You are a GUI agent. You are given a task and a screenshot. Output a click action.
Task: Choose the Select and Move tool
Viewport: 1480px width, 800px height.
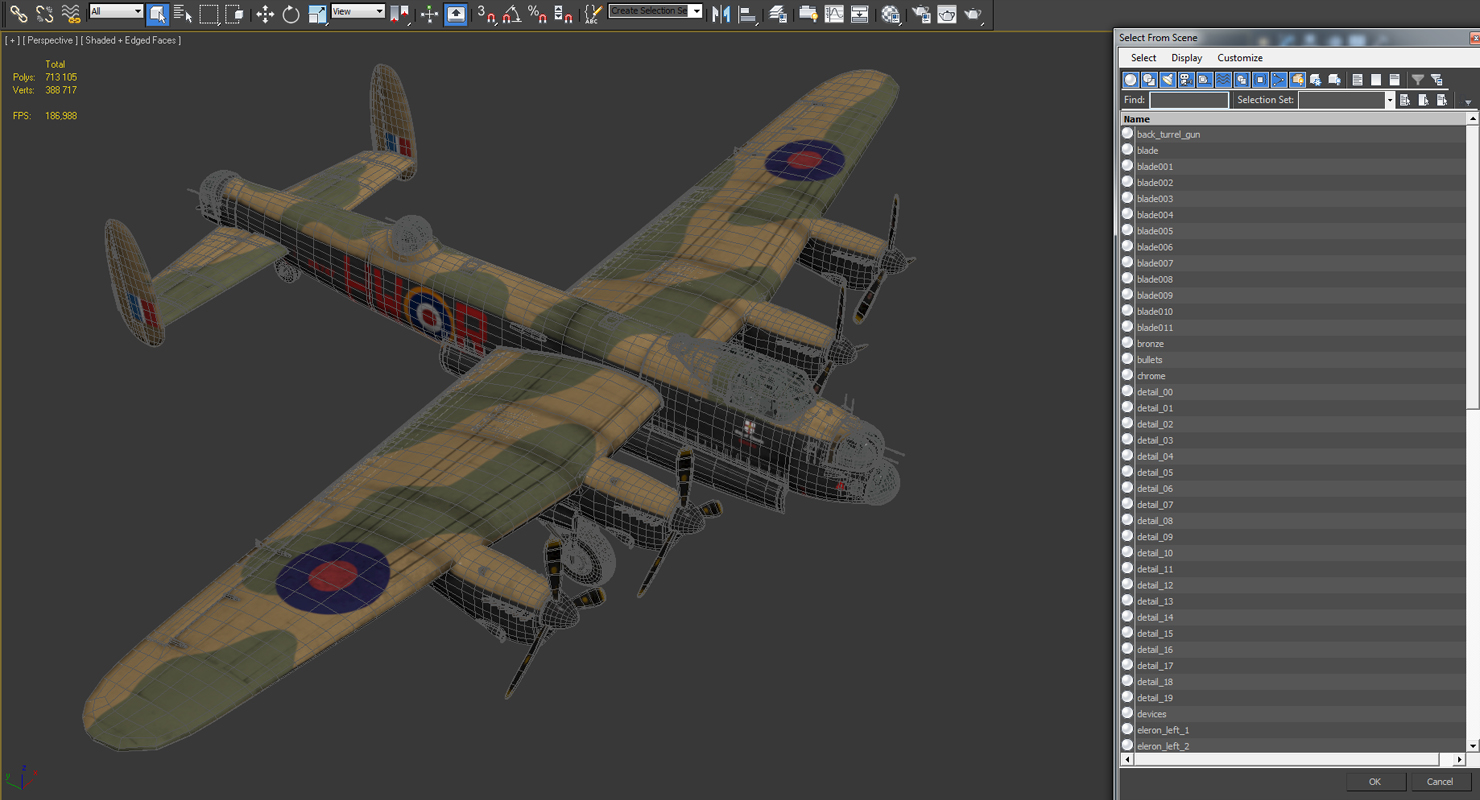(x=265, y=14)
